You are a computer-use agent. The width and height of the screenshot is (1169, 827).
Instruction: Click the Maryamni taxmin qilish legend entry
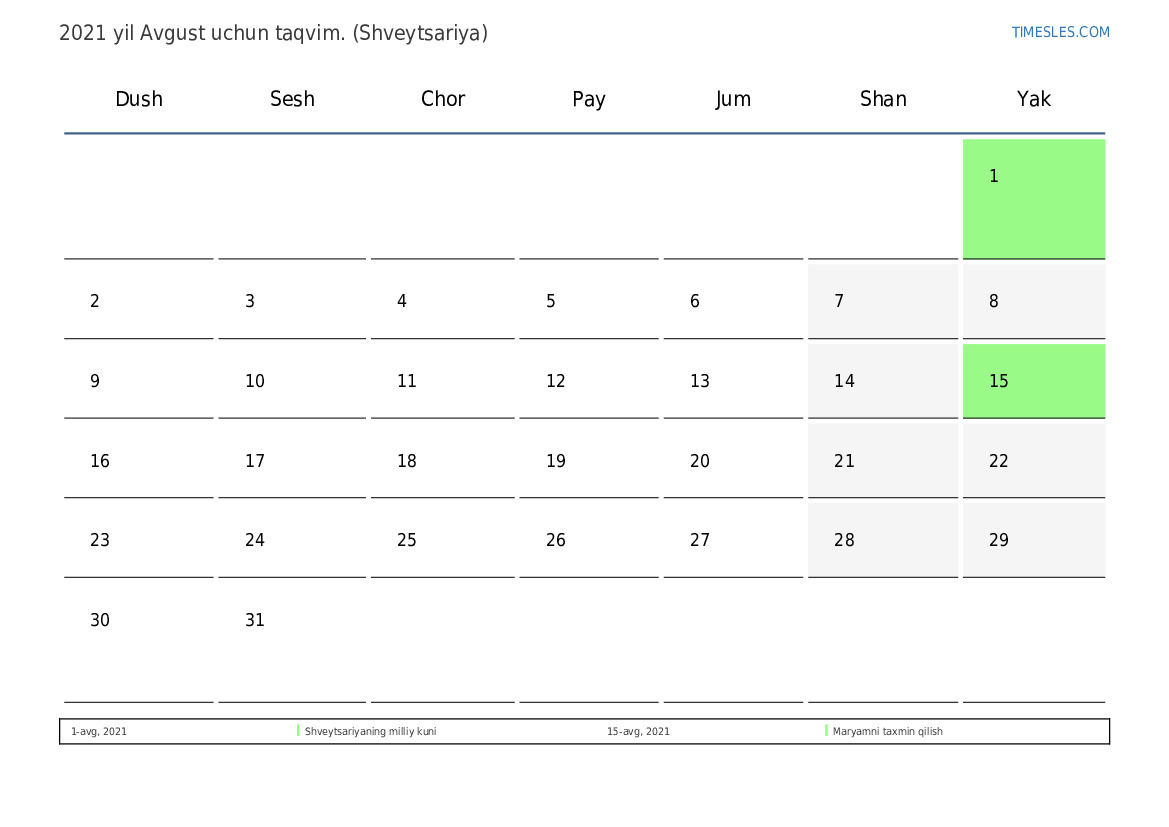tap(887, 732)
